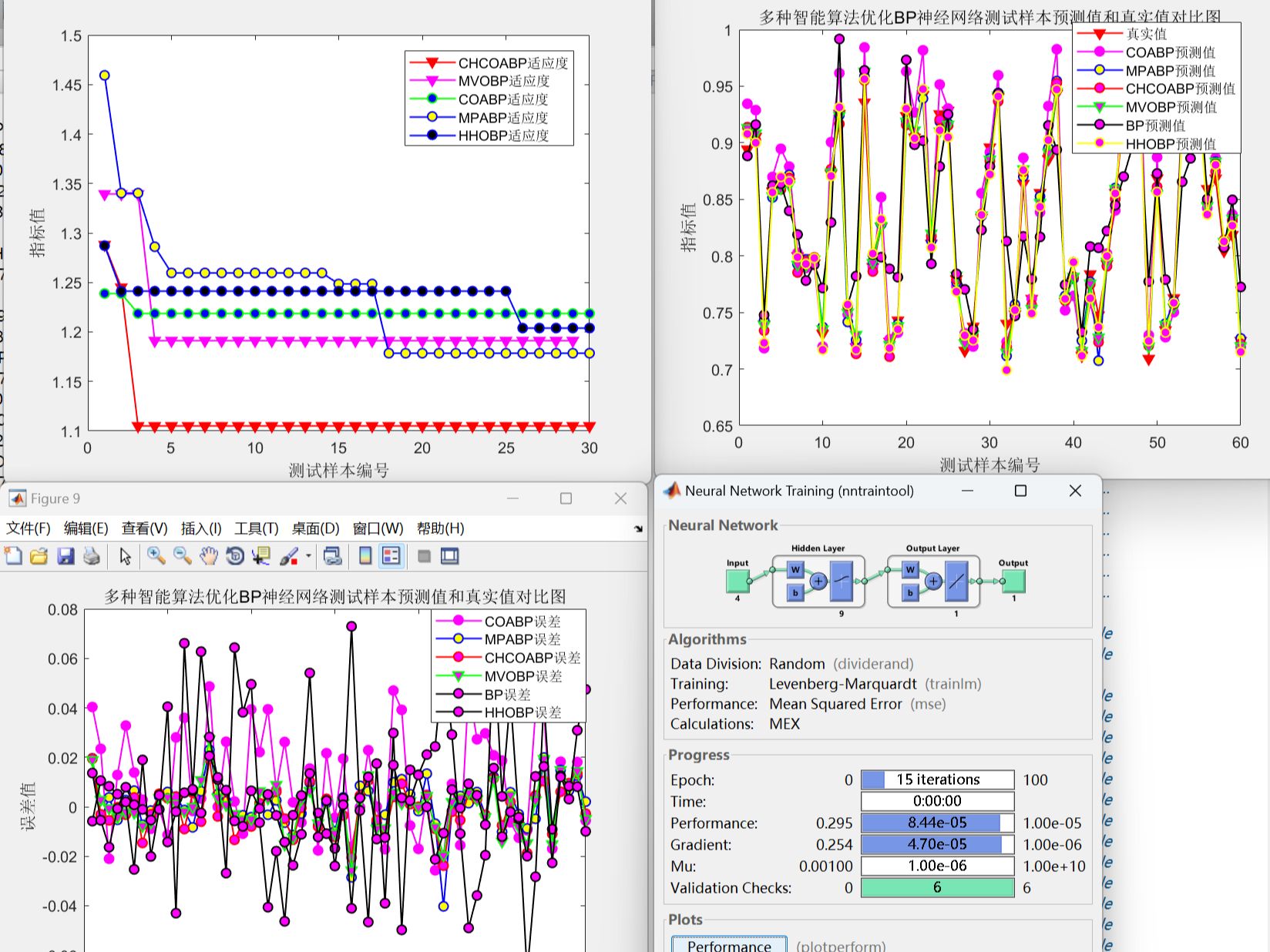This screenshot has height=952, width=1270.
Task: Close the Neural Network Training window
Action: pyautogui.click(x=1075, y=491)
